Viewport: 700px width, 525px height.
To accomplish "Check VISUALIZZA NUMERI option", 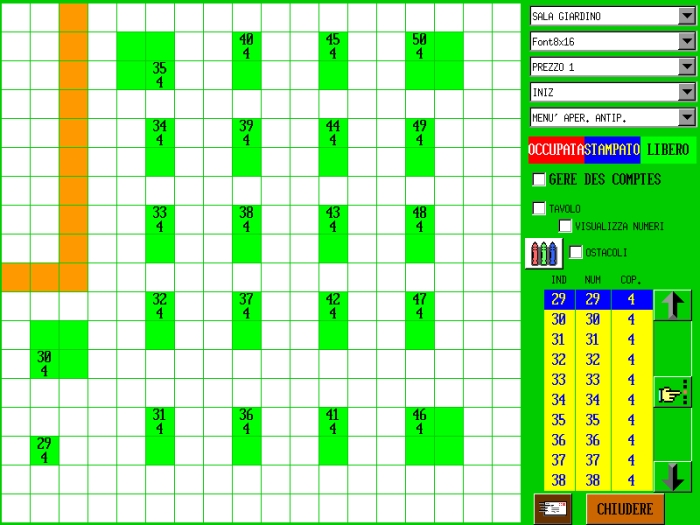I will tap(565, 226).
